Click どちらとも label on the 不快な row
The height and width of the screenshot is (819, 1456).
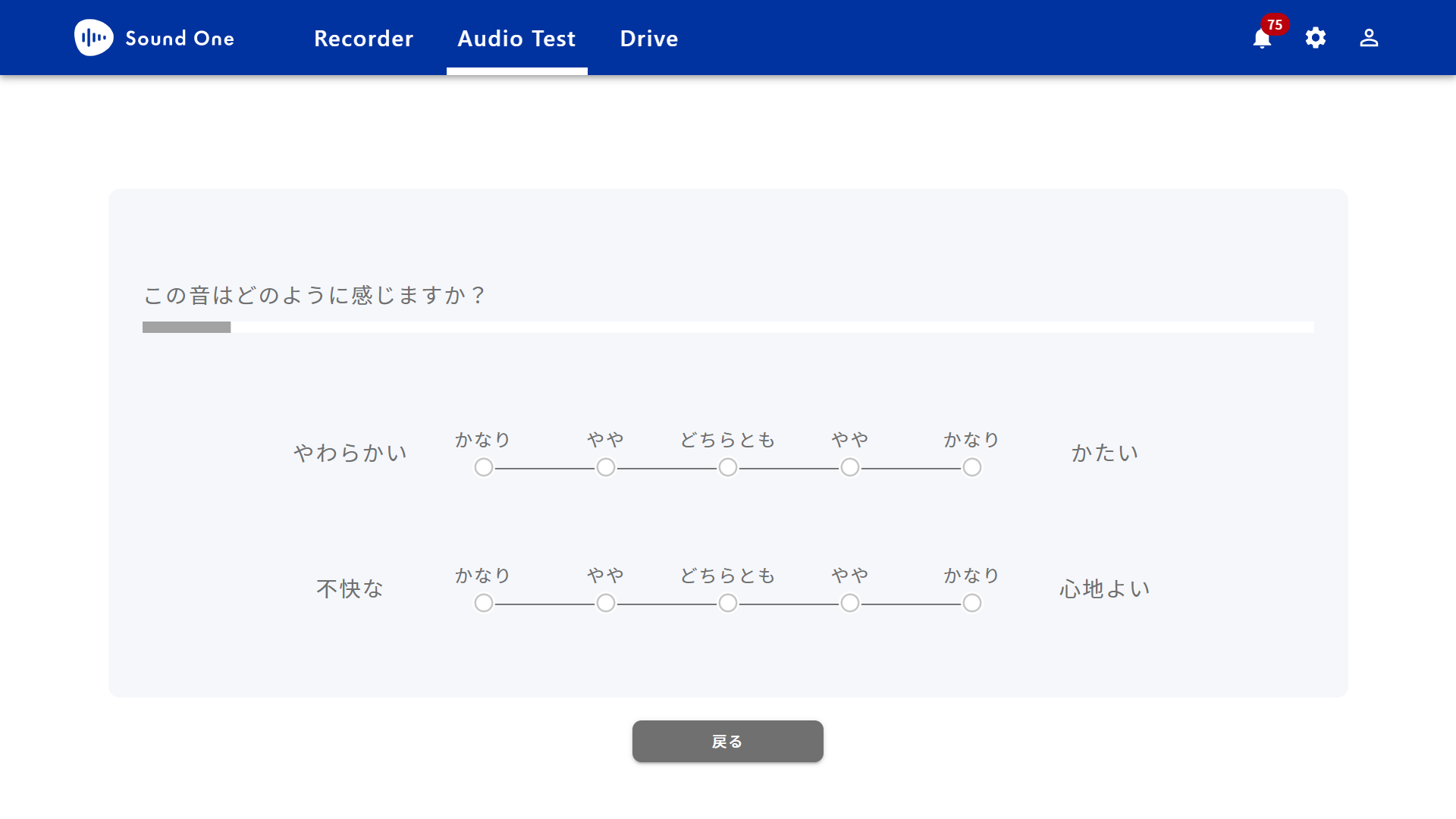(728, 576)
